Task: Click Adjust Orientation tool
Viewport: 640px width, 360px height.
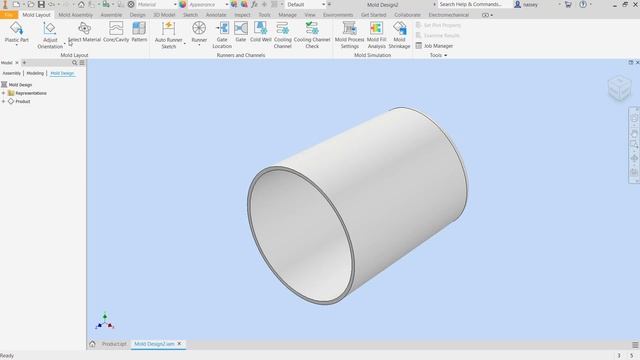Action: pyautogui.click(x=50, y=35)
